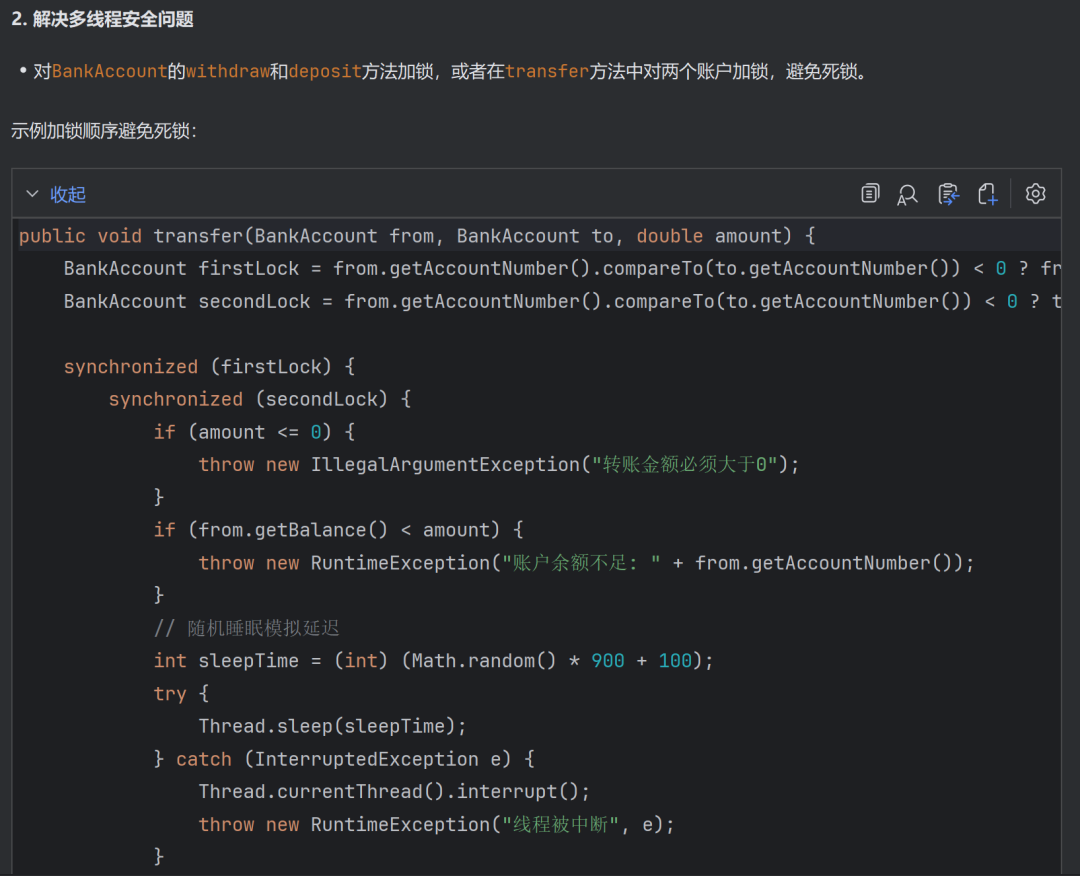Click the orange transfer inline code term
Image resolution: width=1080 pixels, height=876 pixels.
click(x=546, y=72)
